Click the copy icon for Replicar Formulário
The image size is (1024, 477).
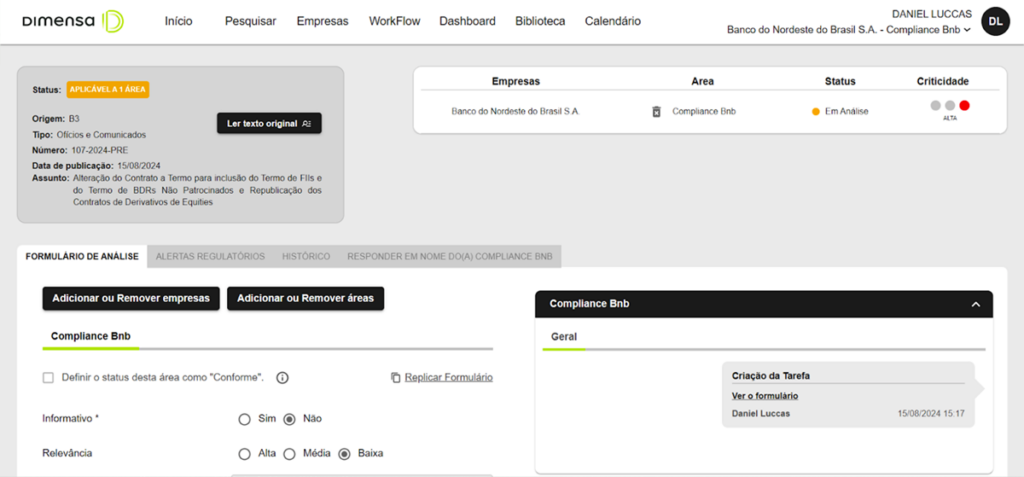click(396, 378)
